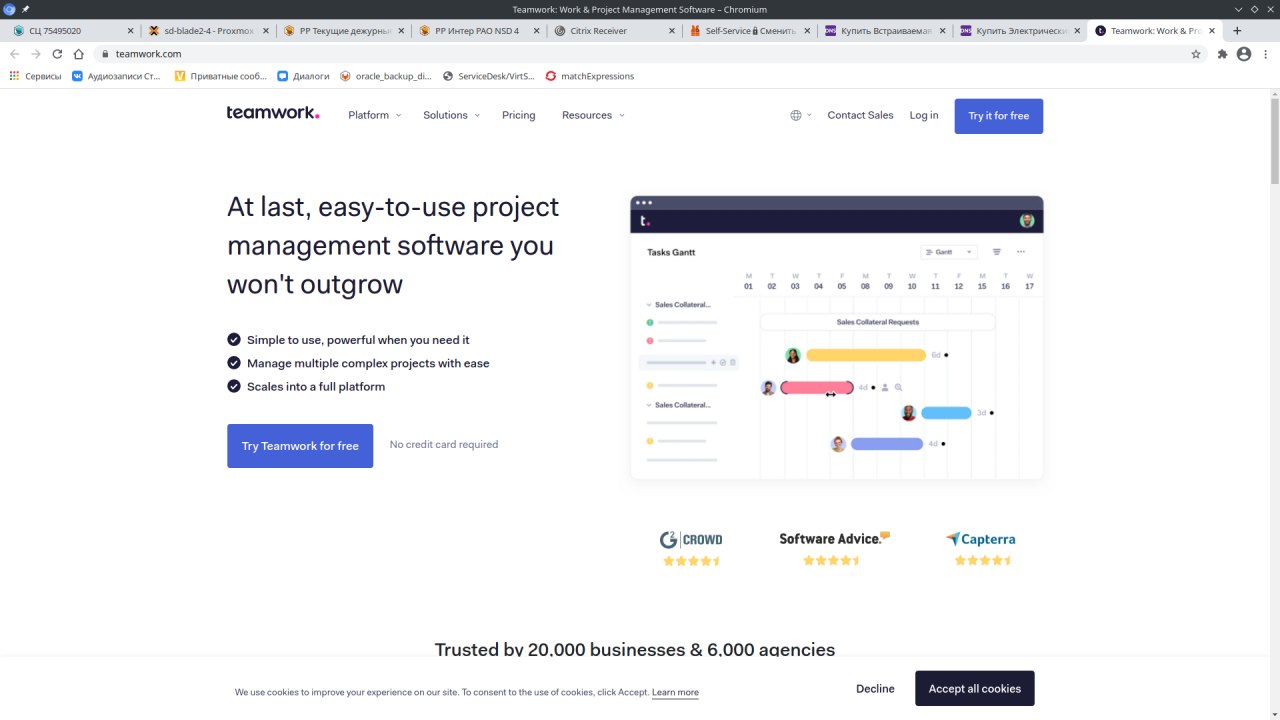The height and width of the screenshot is (720, 1280).
Task: Open a new browser tab
Action: coord(1237,31)
